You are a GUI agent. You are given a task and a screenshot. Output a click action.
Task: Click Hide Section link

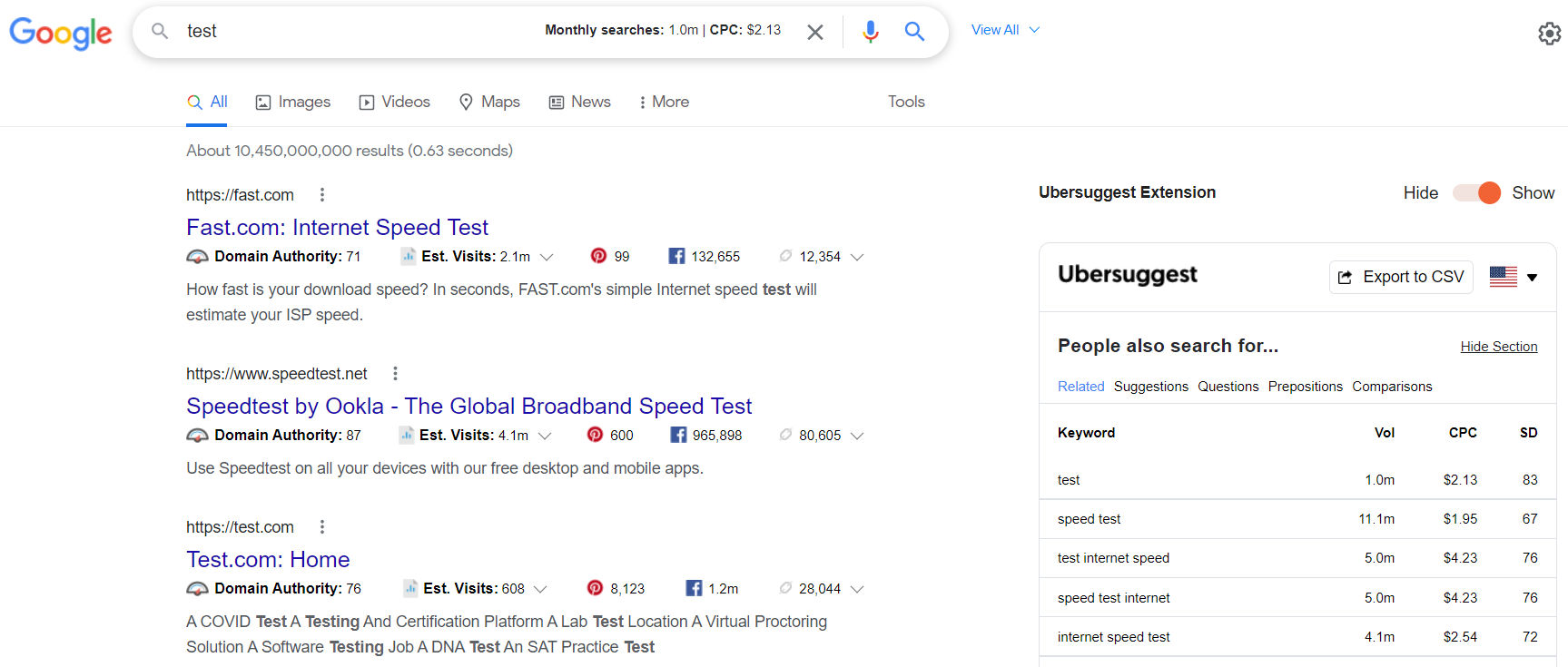click(1499, 347)
